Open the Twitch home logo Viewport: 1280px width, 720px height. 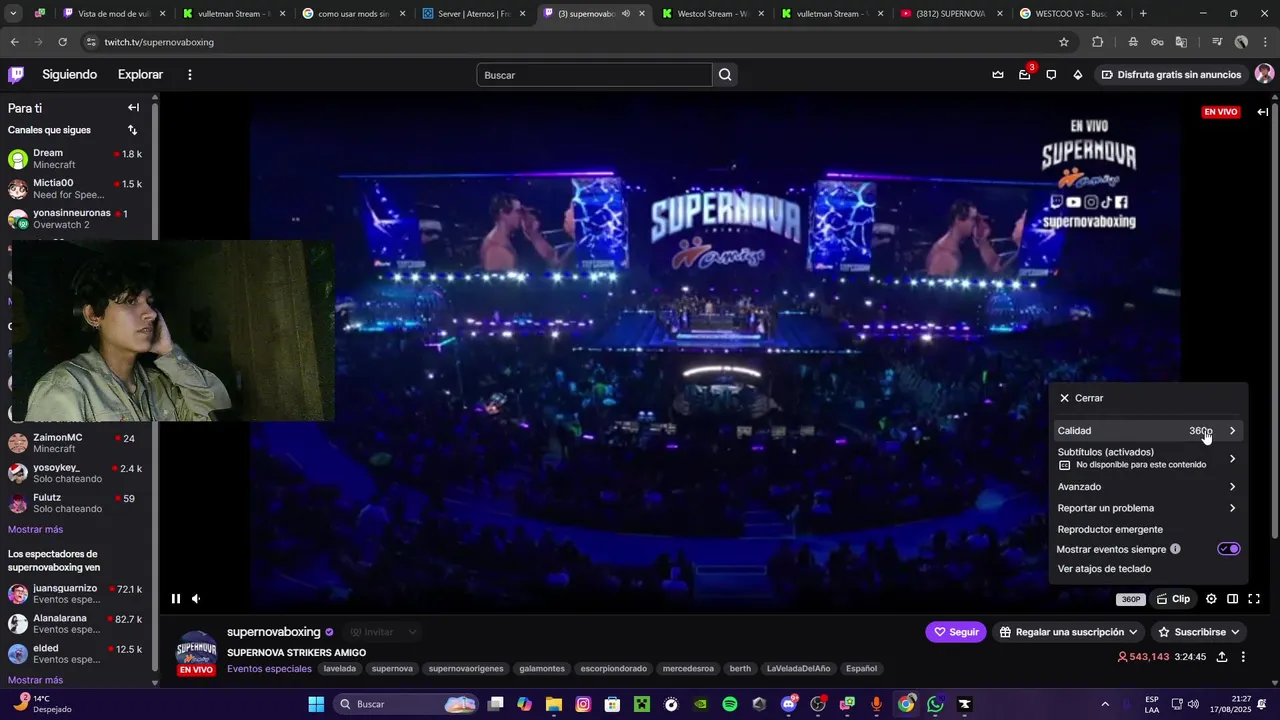point(16,74)
